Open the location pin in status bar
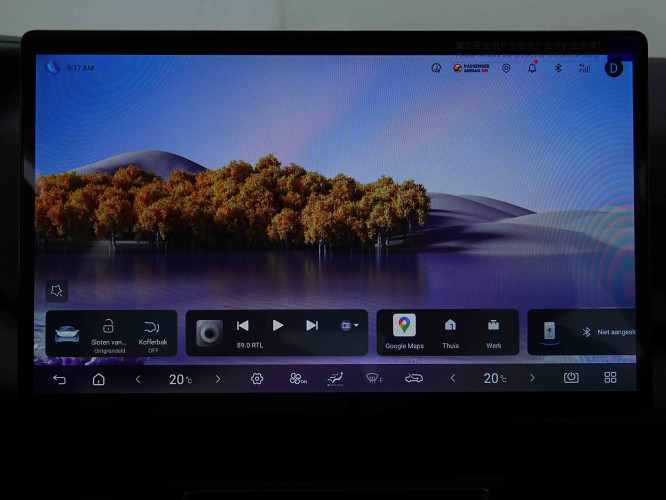The height and width of the screenshot is (500, 666). pyautogui.click(x=506, y=68)
